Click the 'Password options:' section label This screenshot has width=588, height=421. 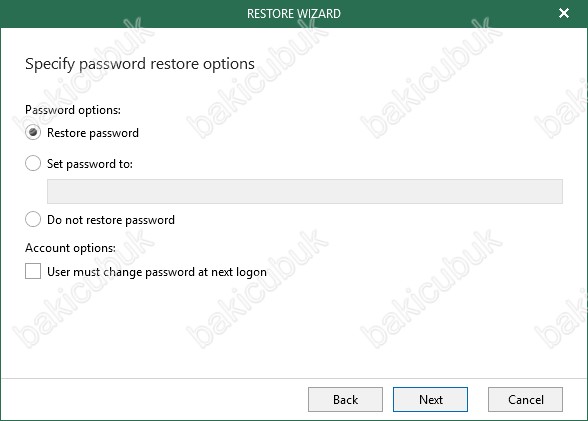point(73,110)
